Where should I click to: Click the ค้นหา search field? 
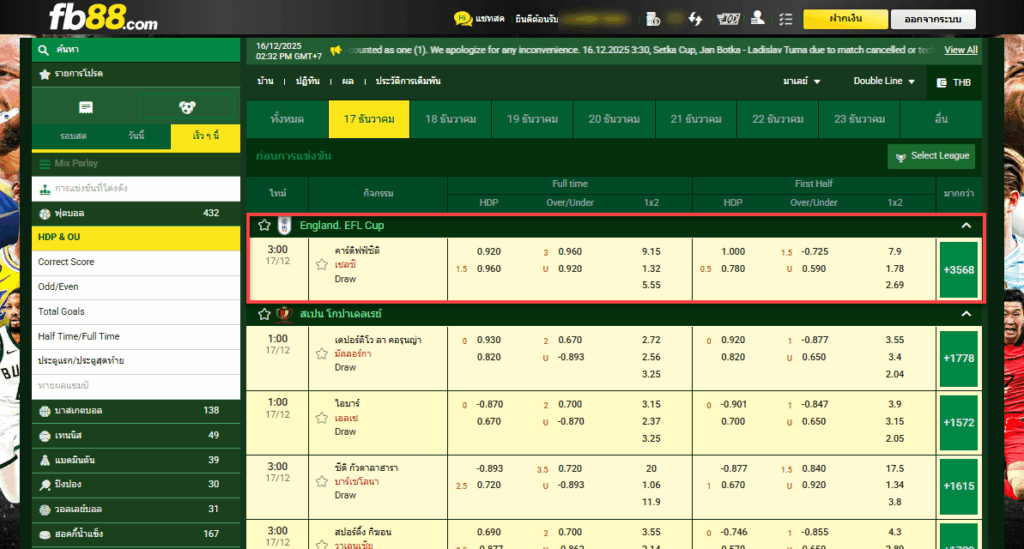click(136, 50)
